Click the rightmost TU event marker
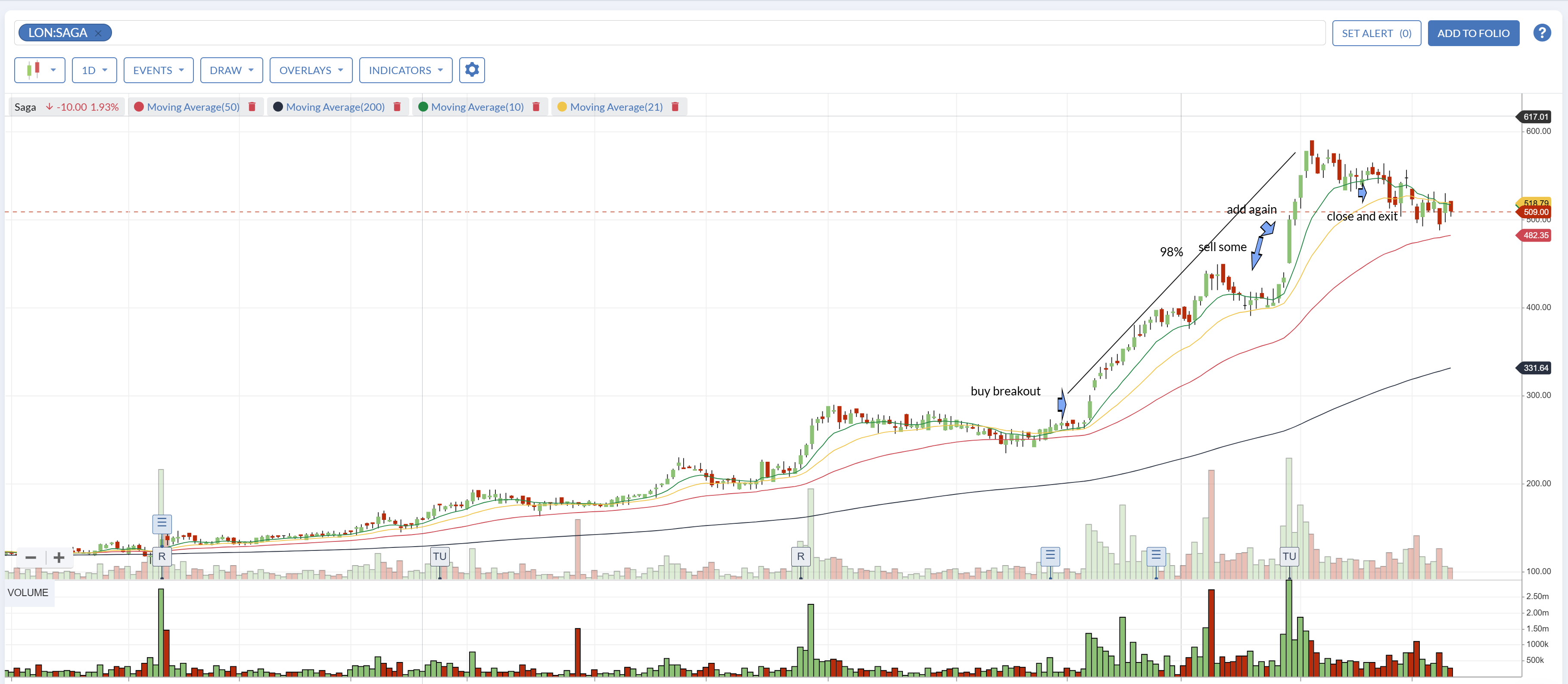Viewport: 1568px width, 684px height. [x=1288, y=556]
